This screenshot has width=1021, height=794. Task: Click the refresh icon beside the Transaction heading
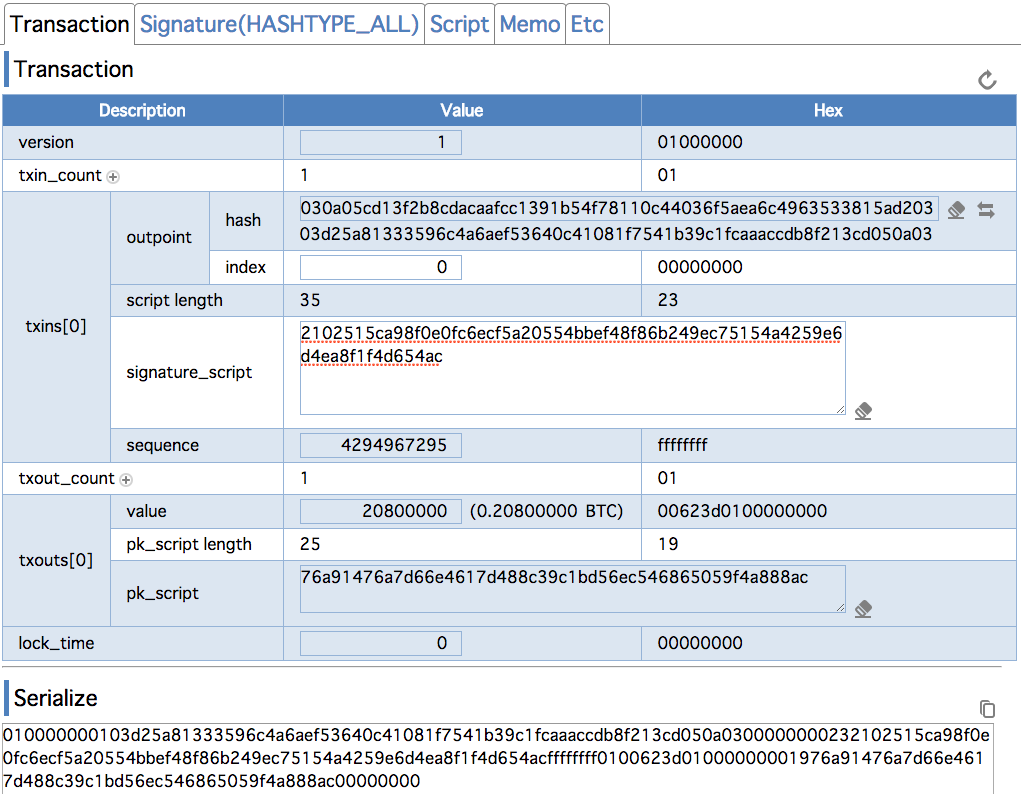(987, 80)
